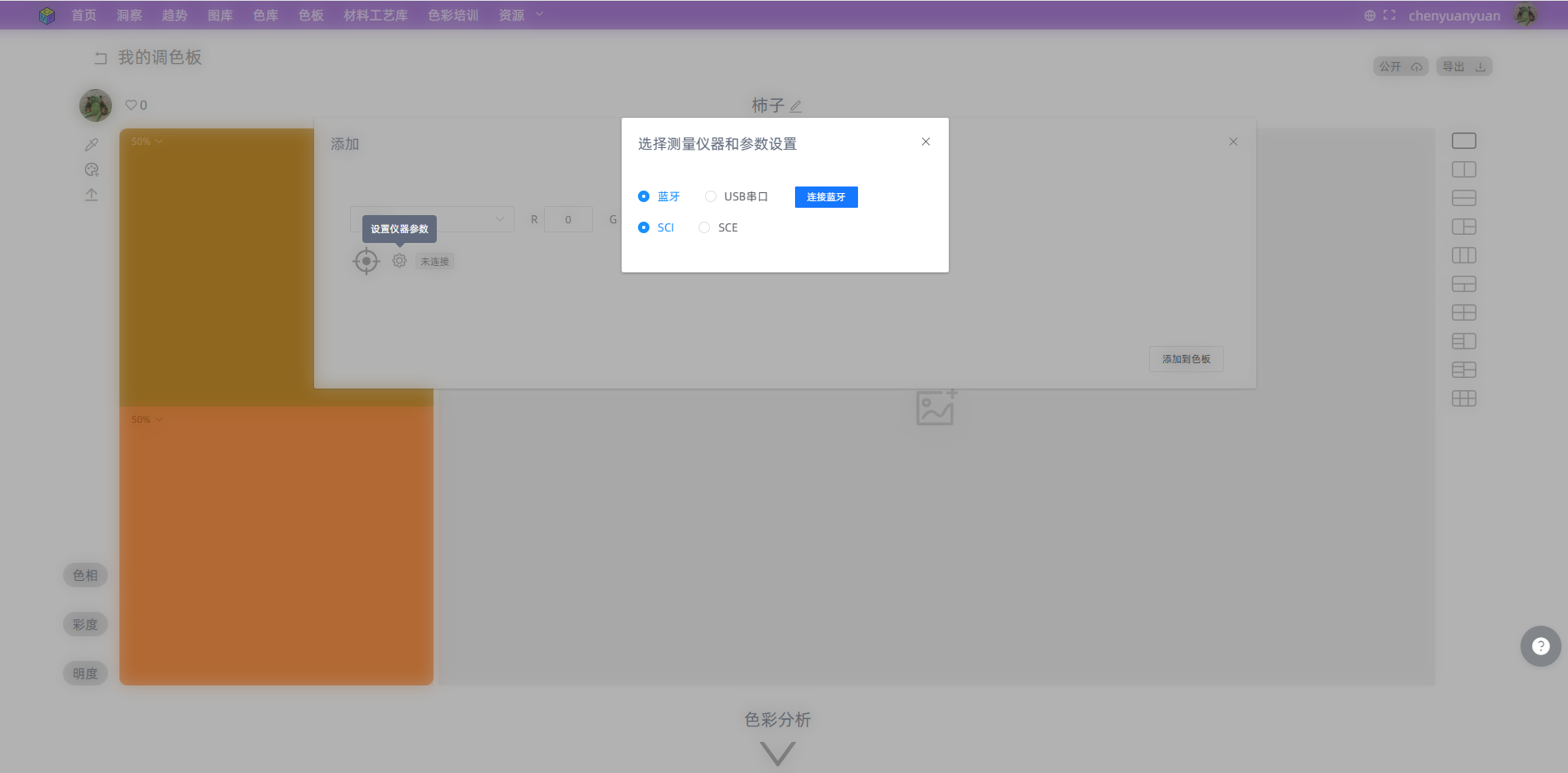Click the fullscreen icon in top bar
The image size is (1568, 773).
click(1389, 15)
